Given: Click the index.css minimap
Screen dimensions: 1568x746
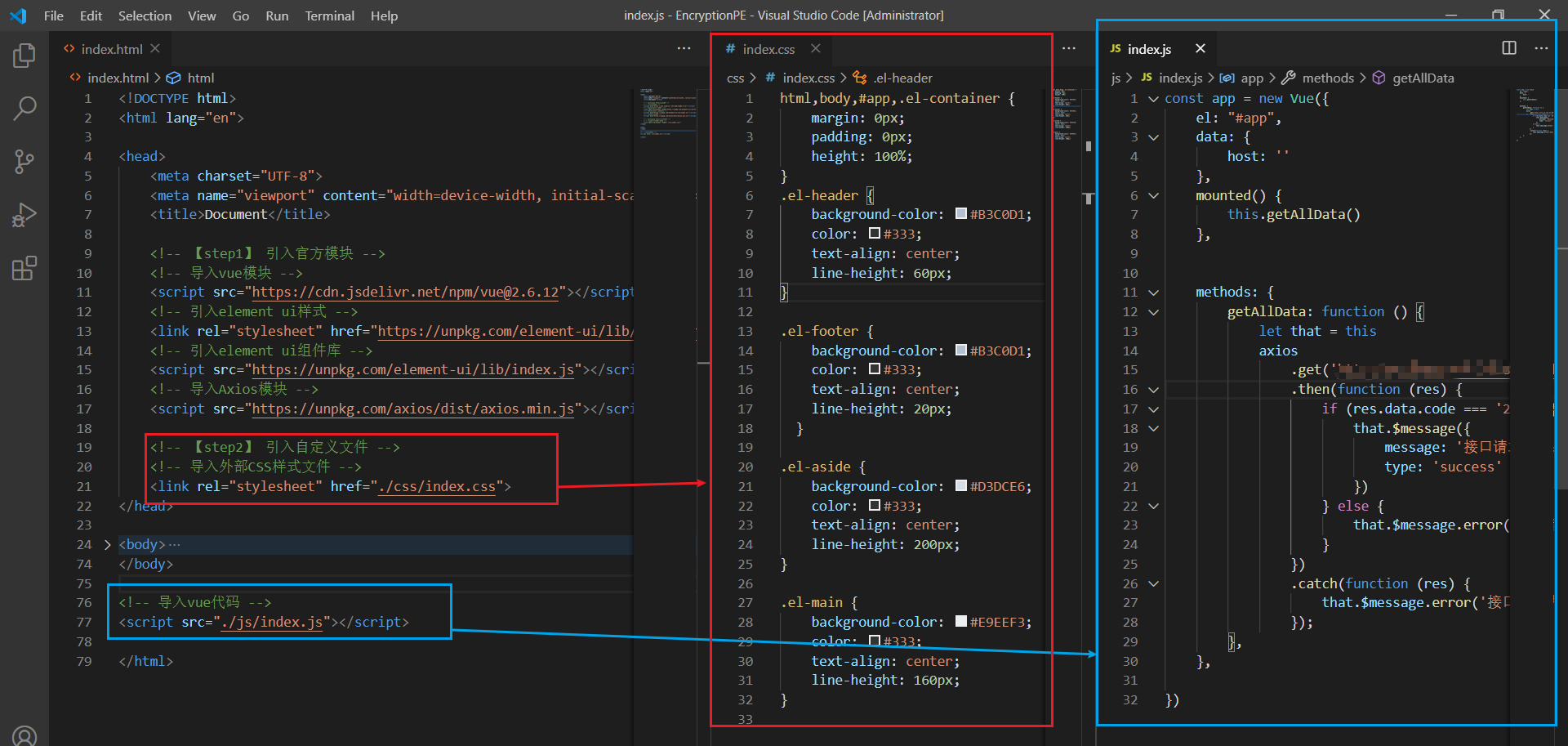Looking at the screenshot, I should pos(1066,114).
